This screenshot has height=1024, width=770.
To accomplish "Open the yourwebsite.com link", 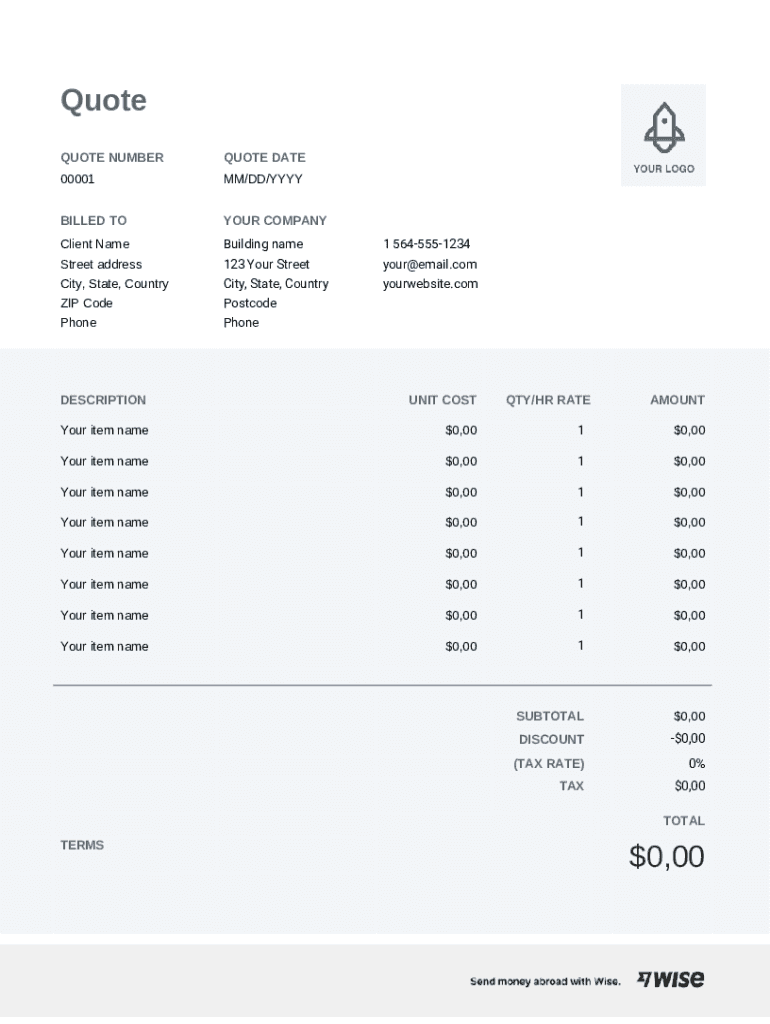I will click(430, 284).
